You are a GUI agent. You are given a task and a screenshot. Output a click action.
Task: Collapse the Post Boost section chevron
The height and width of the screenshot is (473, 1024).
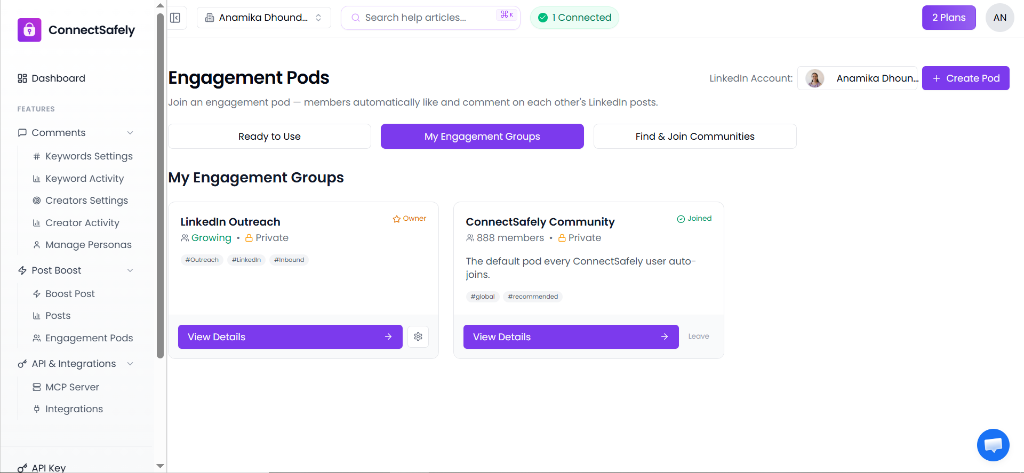pos(130,270)
